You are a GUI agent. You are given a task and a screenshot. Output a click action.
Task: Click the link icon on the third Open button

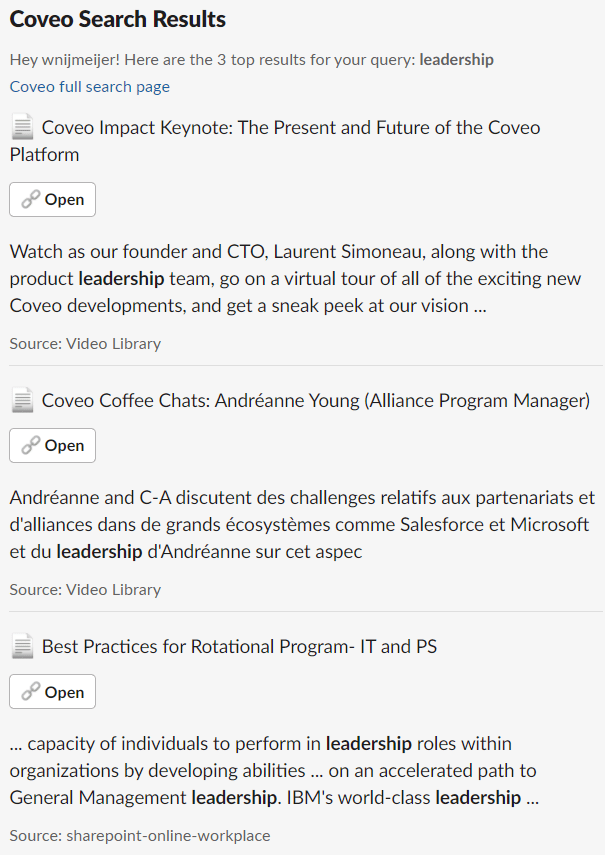click(31, 691)
